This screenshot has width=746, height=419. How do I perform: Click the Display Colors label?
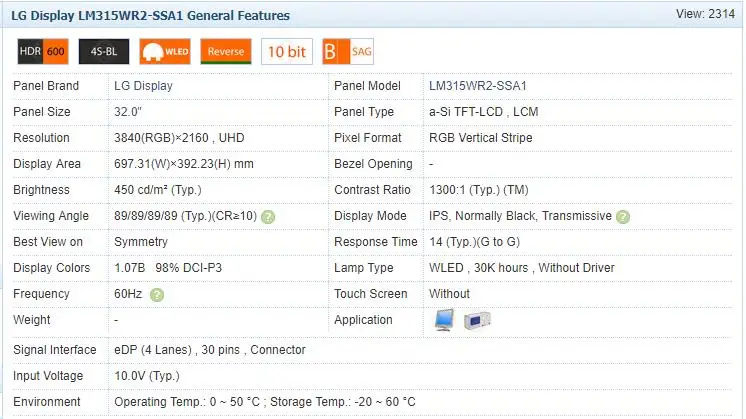click(51, 268)
